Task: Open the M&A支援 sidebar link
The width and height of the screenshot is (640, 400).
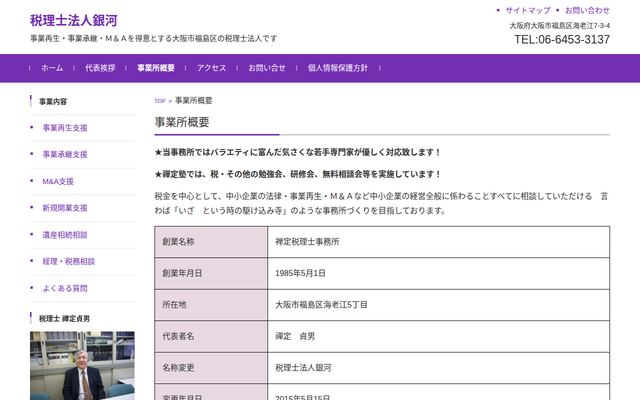Action: point(58,181)
